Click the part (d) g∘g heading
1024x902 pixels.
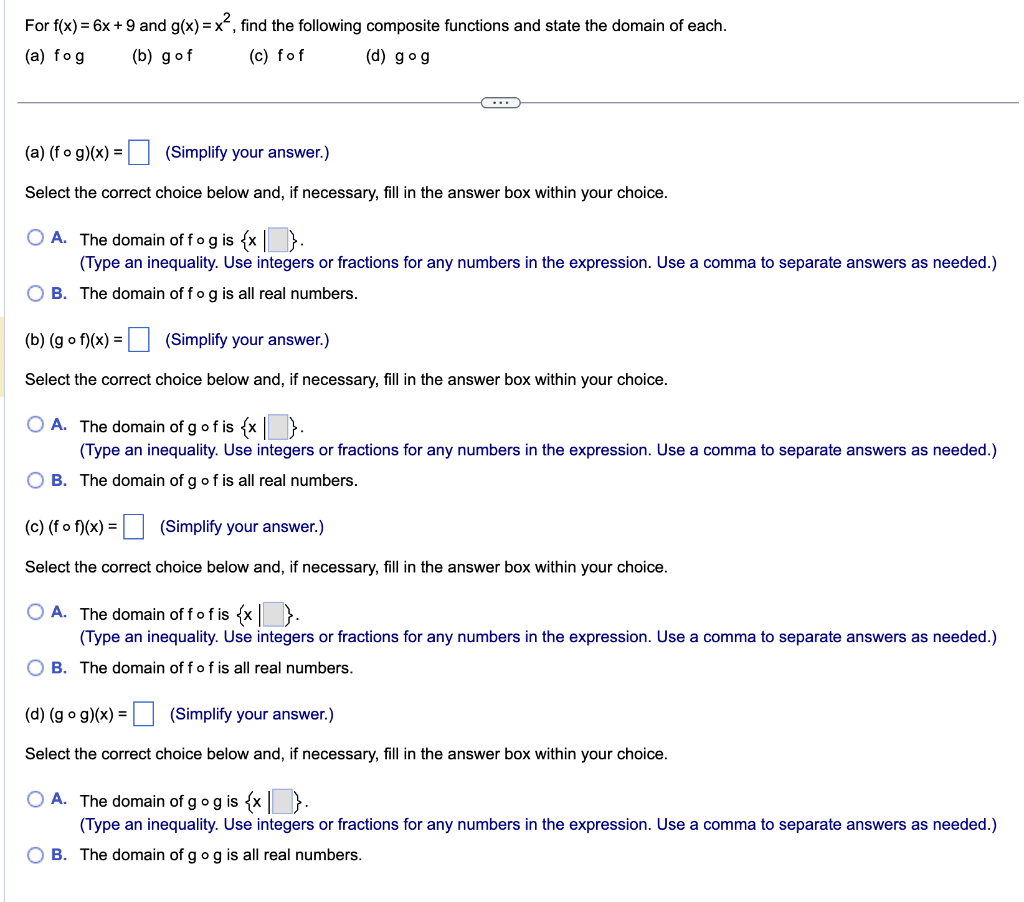tap(397, 56)
